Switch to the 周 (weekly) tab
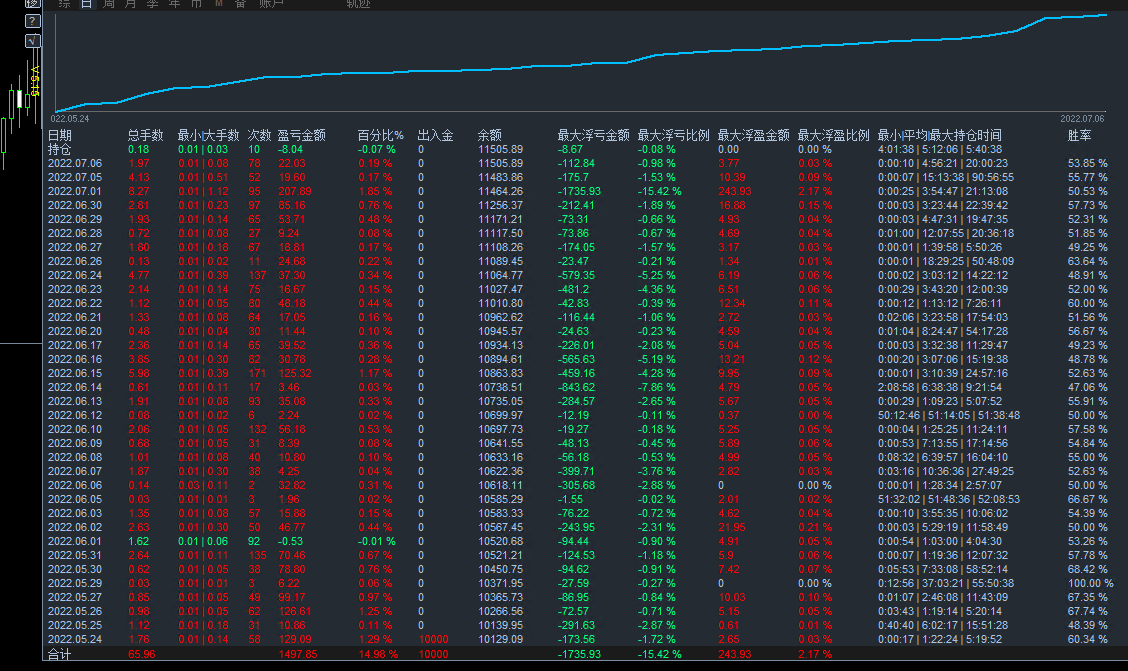The image size is (1128, 671). click(109, 4)
